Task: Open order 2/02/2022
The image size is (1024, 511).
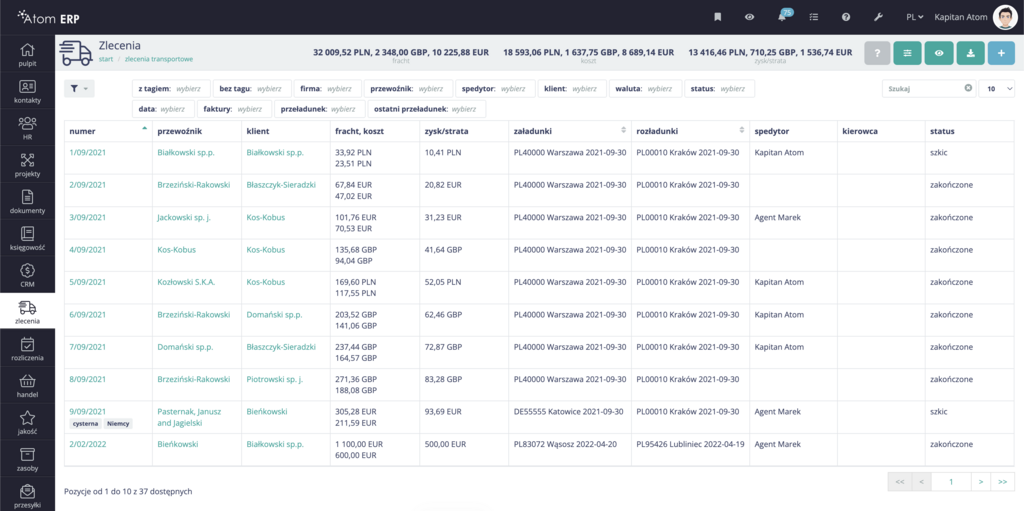Action: coord(88,444)
